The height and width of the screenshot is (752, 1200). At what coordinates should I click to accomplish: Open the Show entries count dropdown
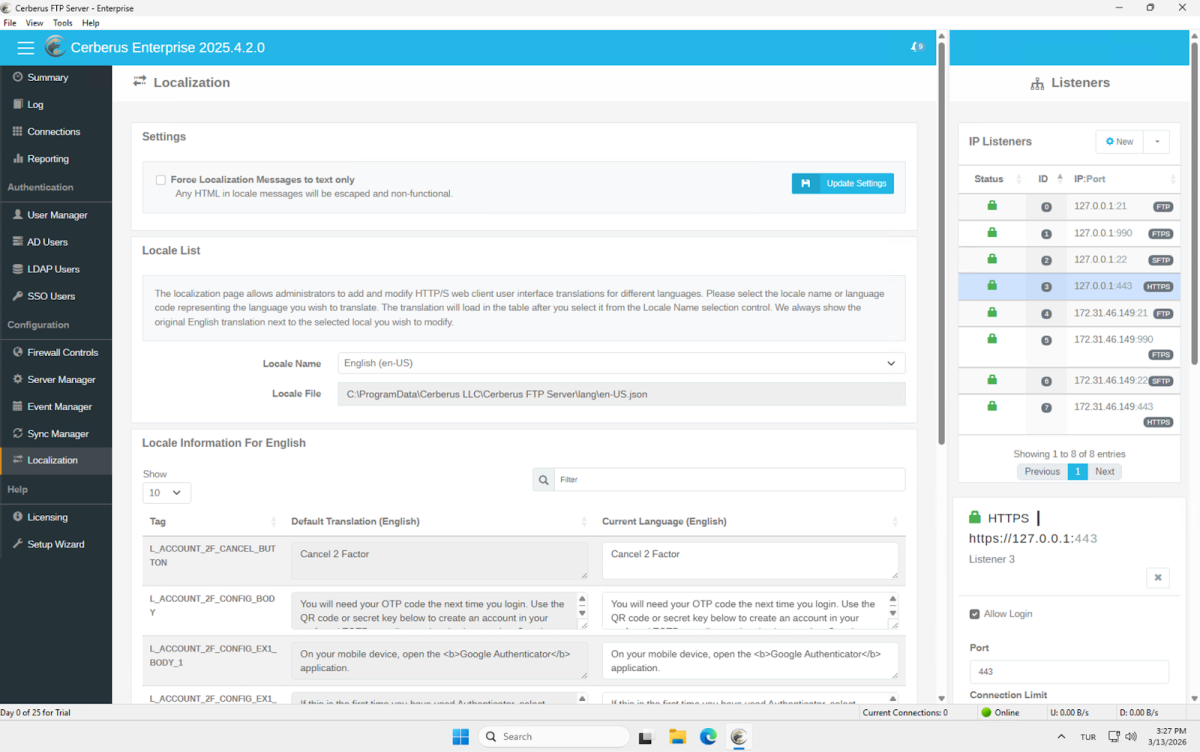[x=166, y=493]
